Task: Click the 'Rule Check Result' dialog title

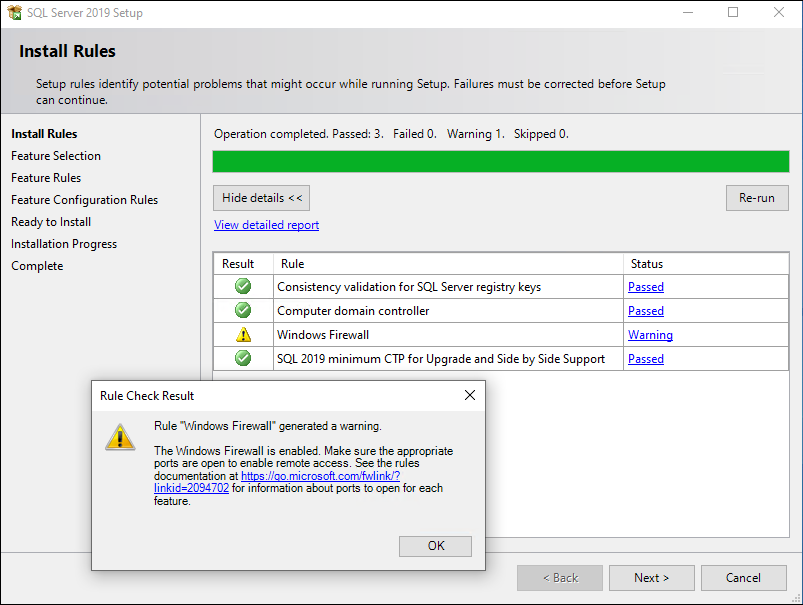Action: coord(147,396)
